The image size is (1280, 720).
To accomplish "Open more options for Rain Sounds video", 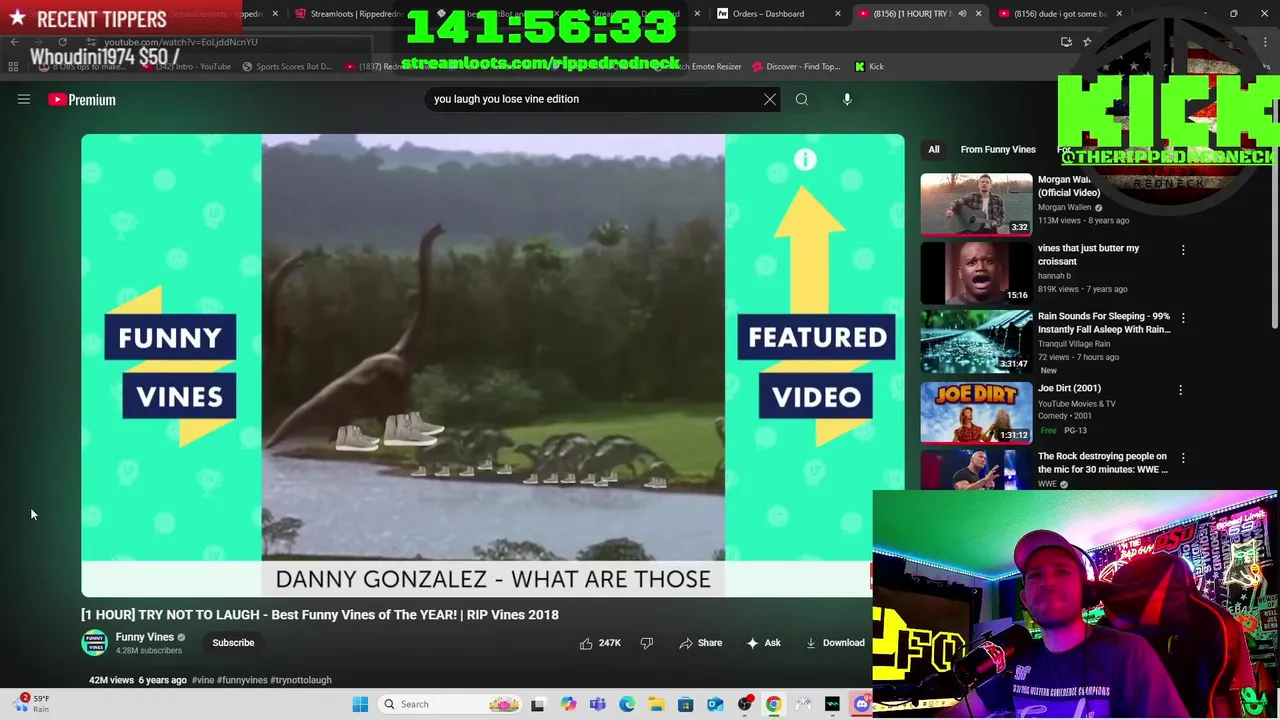I will point(1183,318).
